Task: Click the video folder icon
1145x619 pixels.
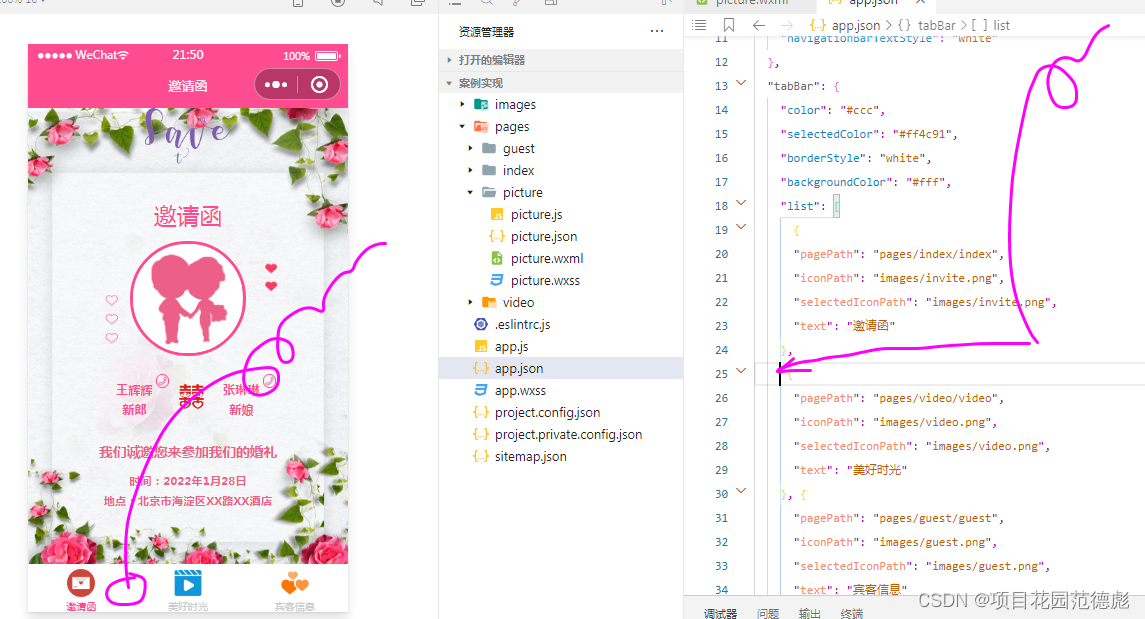Action: click(489, 302)
